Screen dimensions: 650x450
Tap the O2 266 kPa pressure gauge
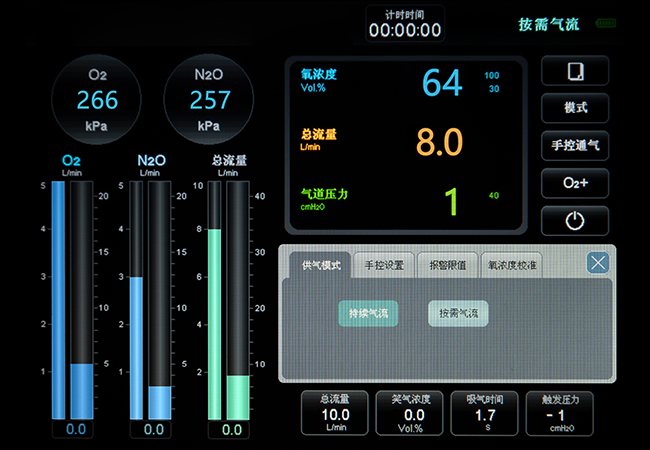click(97, 98)
